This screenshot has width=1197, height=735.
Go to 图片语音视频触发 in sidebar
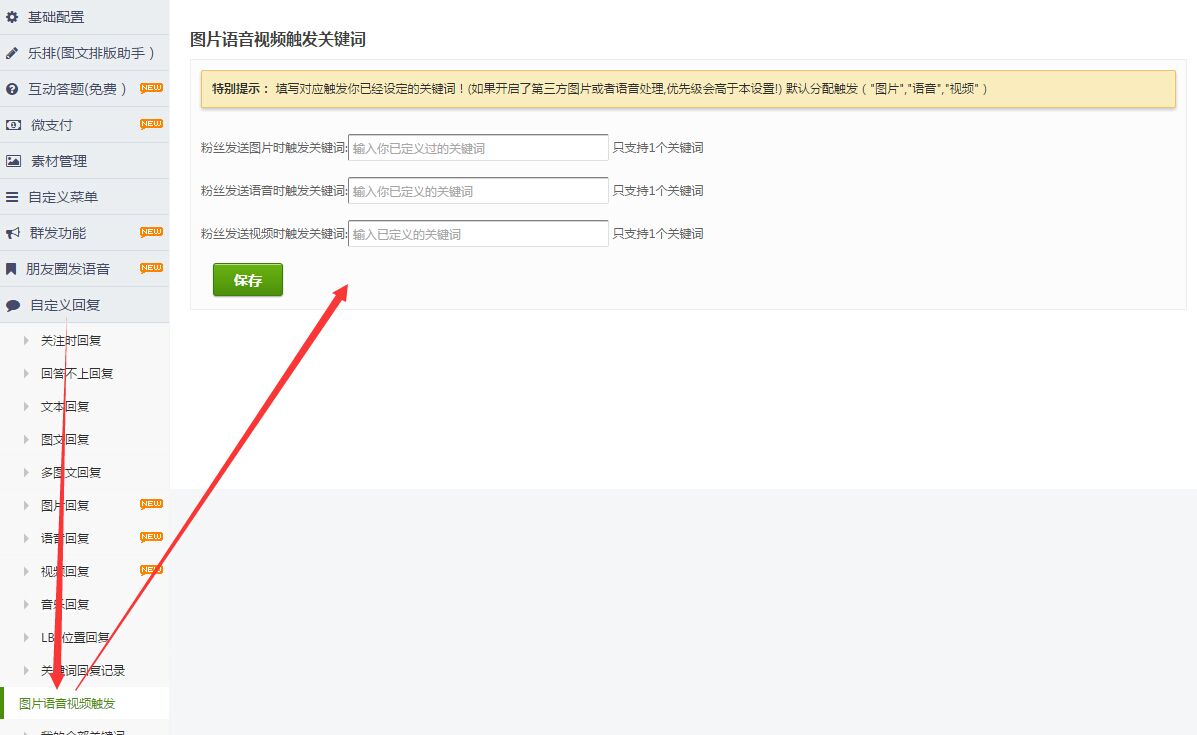(x=67, y=704)
